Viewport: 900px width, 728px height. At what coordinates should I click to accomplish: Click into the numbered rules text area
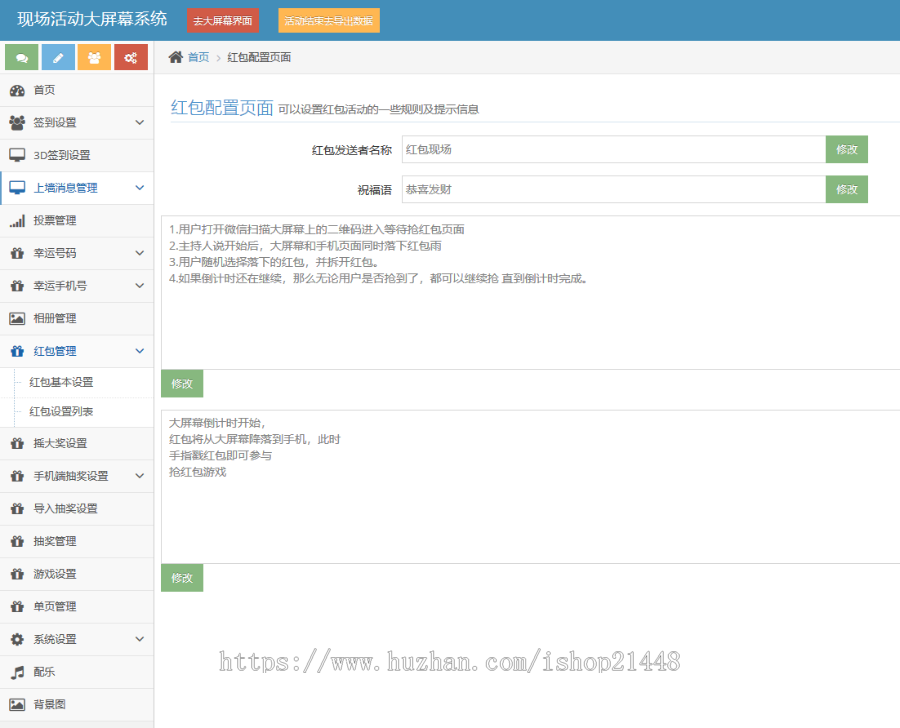tap(530, 293)
